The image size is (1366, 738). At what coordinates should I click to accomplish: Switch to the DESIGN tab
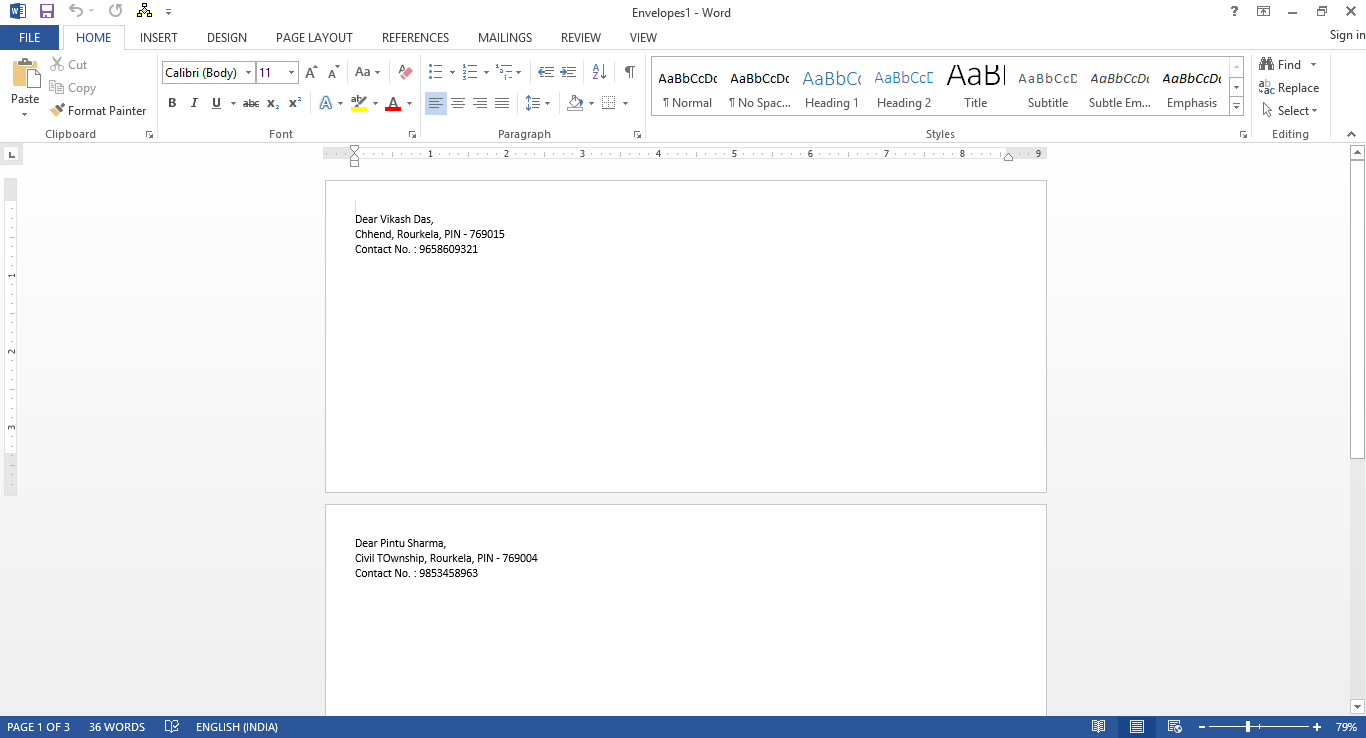point(227,38)
